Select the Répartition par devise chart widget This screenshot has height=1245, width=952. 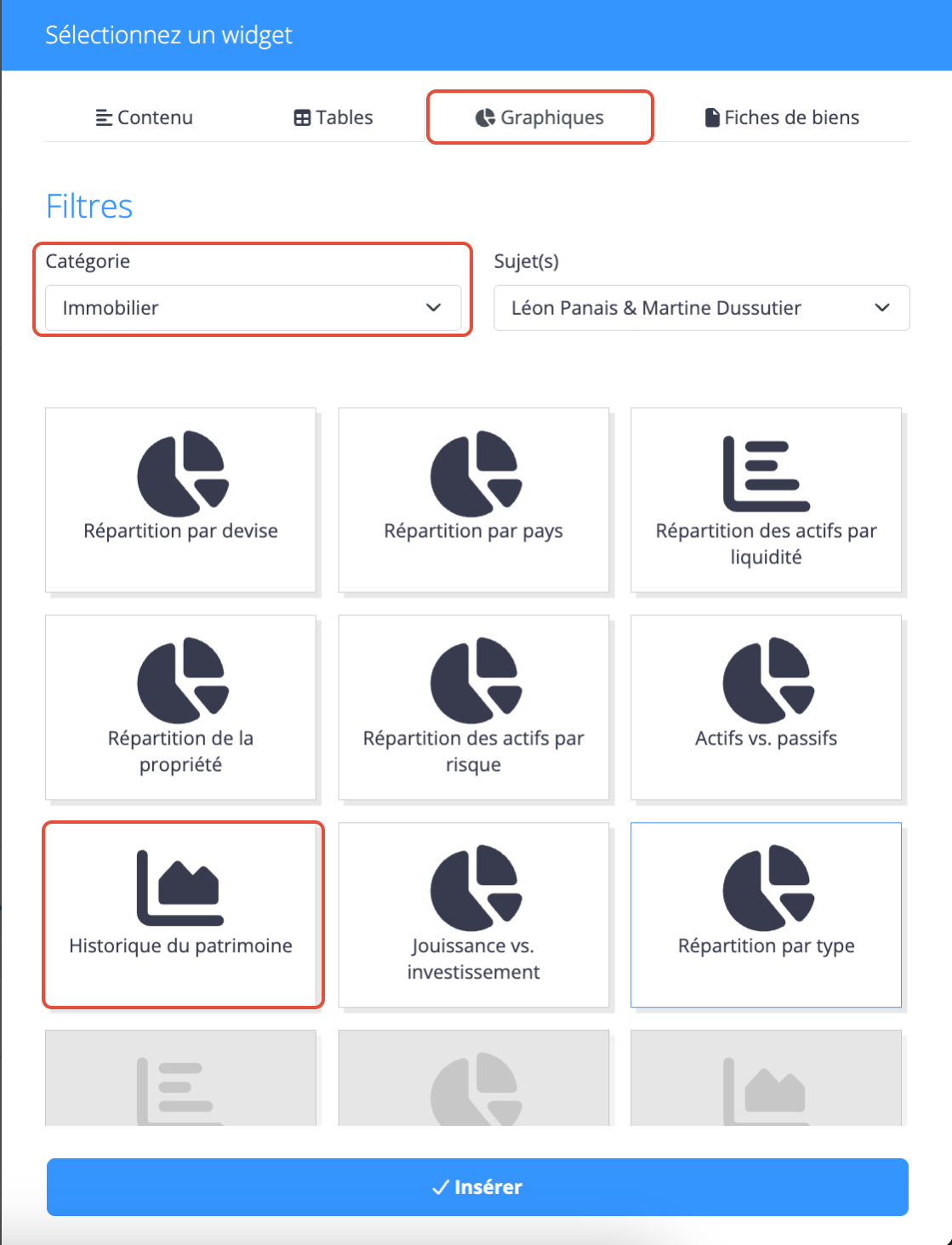[x=180, y=500]
